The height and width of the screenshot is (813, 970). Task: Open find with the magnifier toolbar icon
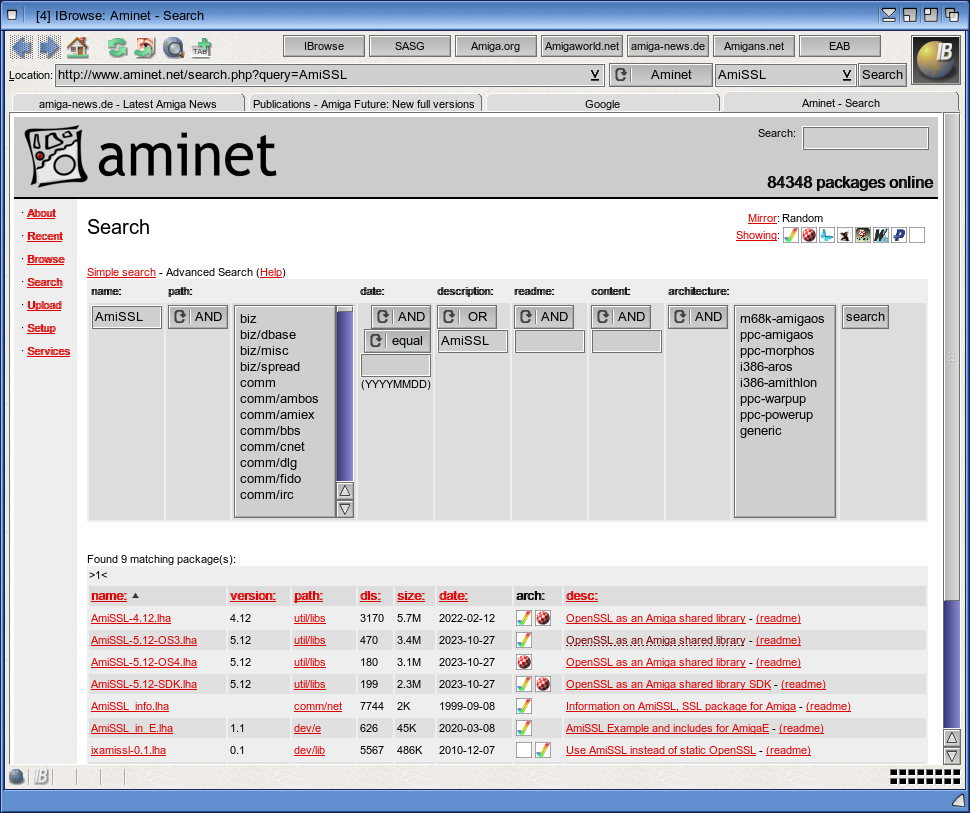[x=173, y=47]
